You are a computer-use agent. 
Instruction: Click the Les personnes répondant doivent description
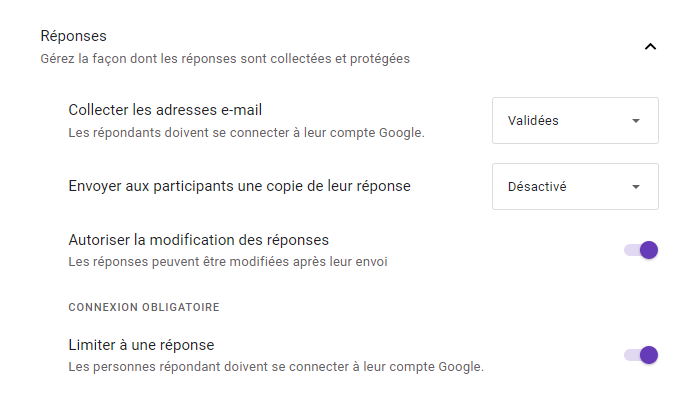(275, 367)
